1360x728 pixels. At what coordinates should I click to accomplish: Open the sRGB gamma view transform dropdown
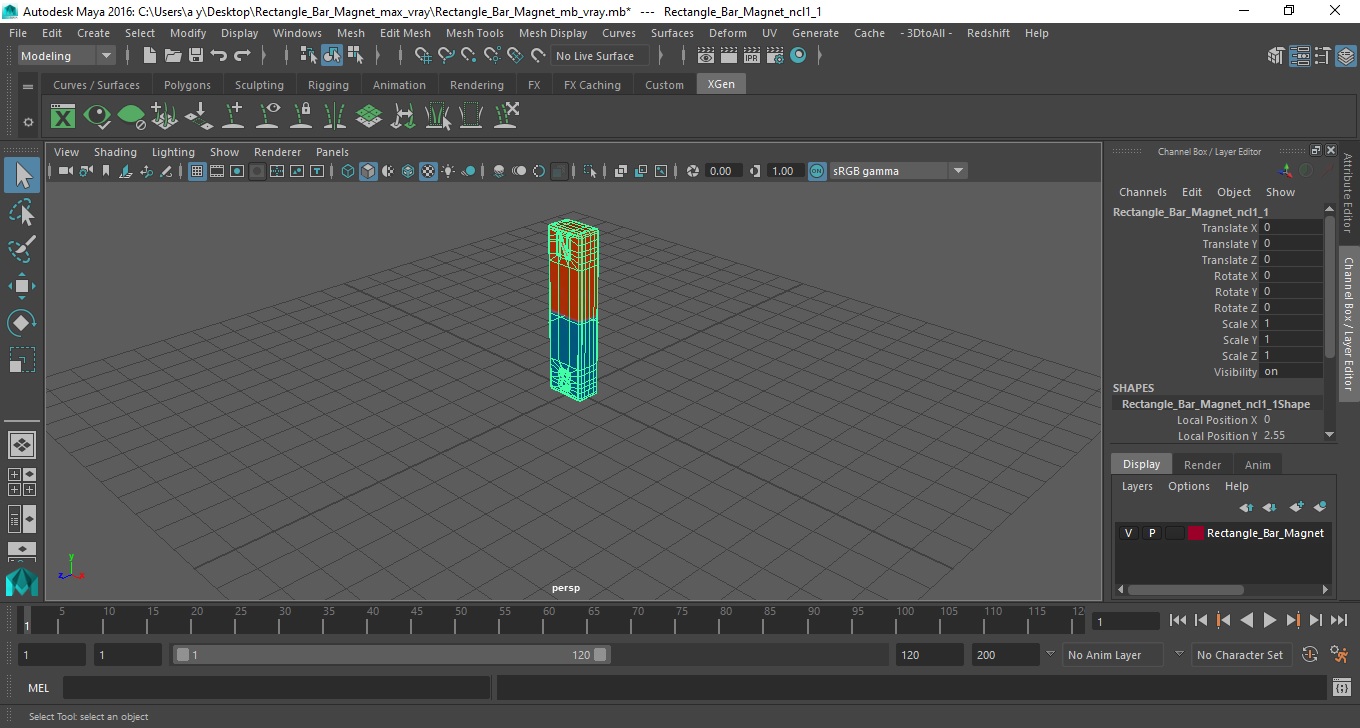click(x=898, y=171)
